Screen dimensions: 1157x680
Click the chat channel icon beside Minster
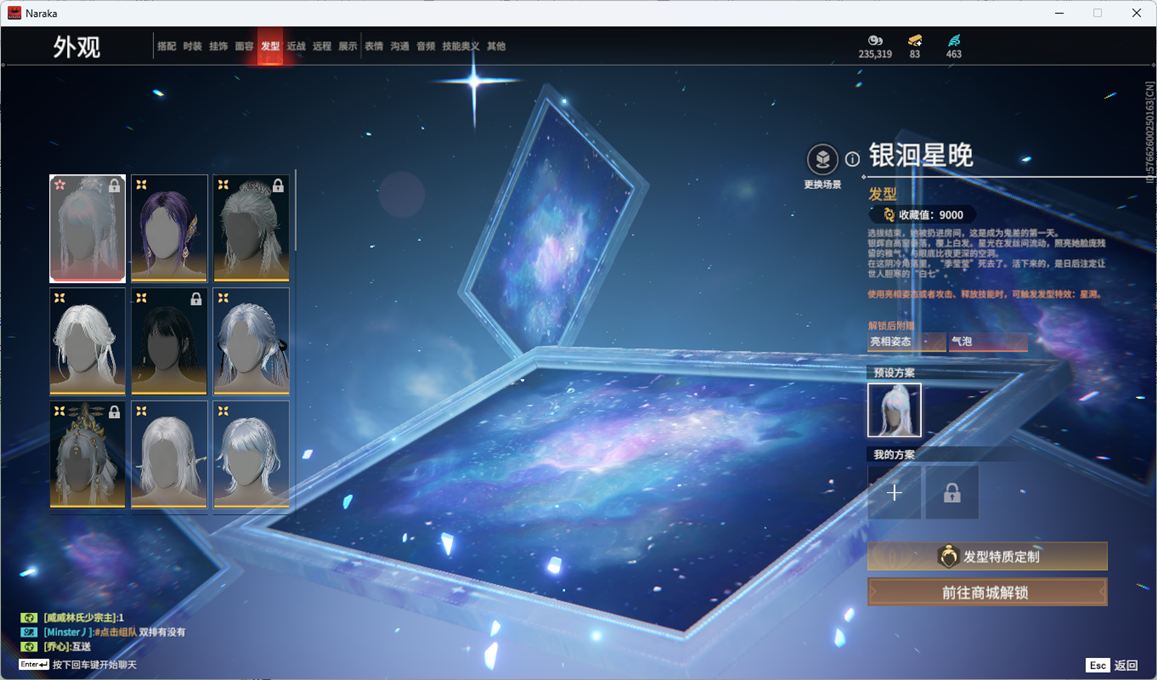click(x=29, y=632)
